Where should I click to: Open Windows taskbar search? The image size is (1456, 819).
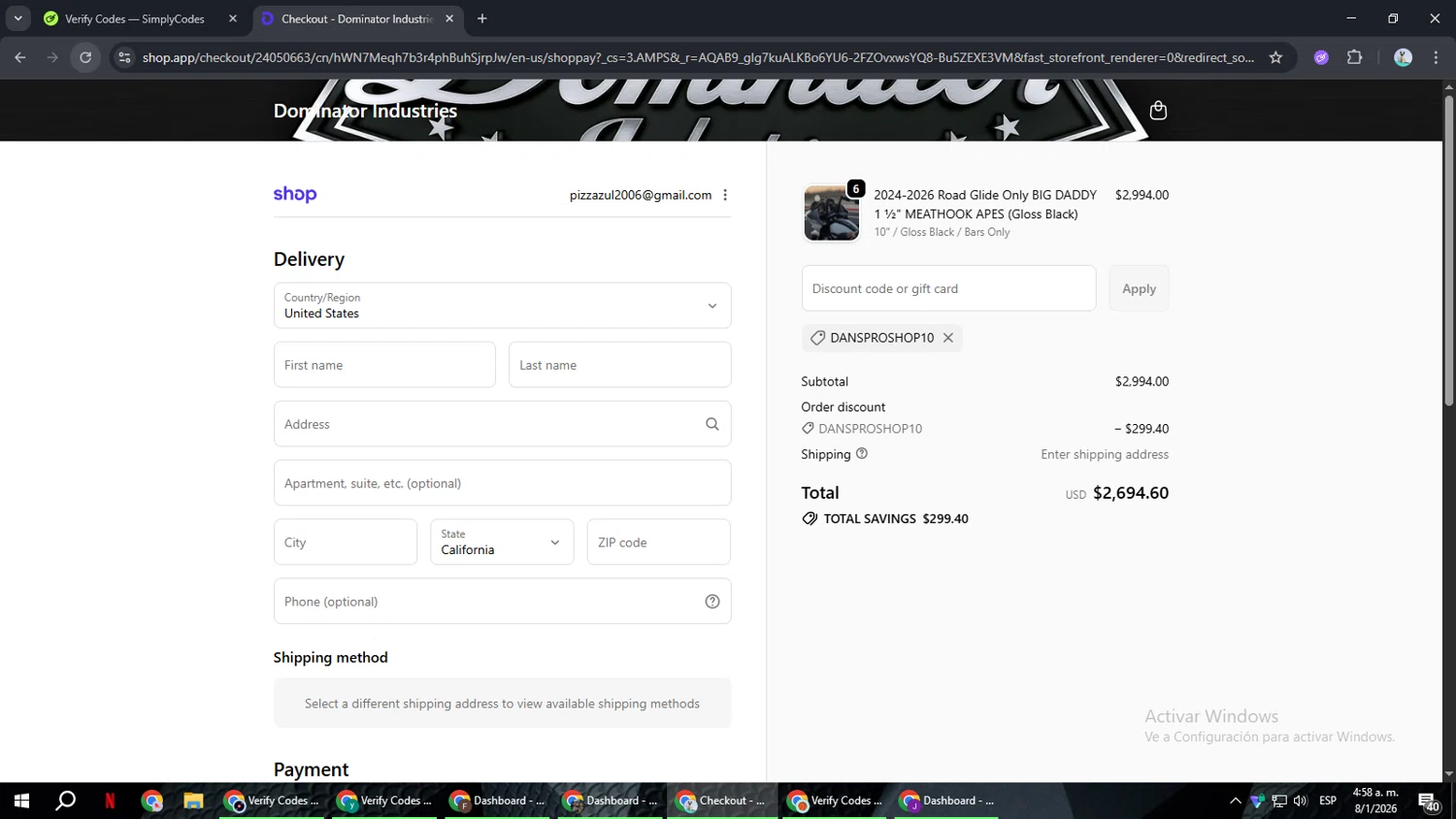[x=65, y=801]
